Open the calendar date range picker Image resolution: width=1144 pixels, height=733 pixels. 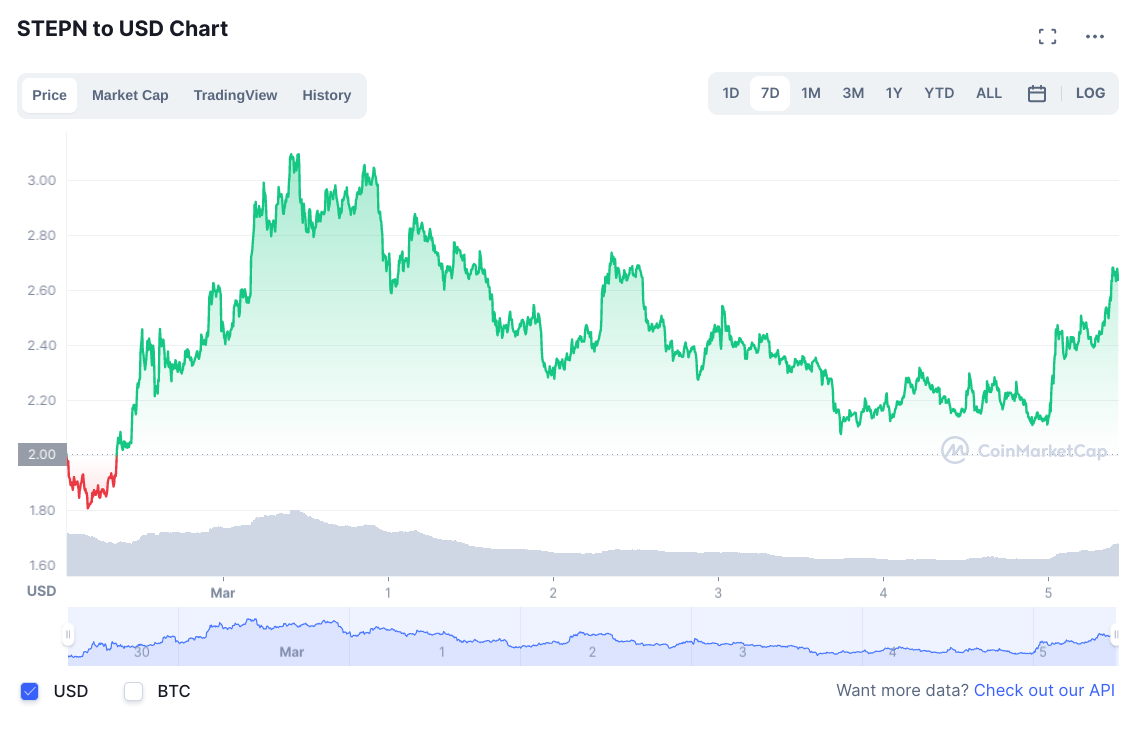(1037, 94)
